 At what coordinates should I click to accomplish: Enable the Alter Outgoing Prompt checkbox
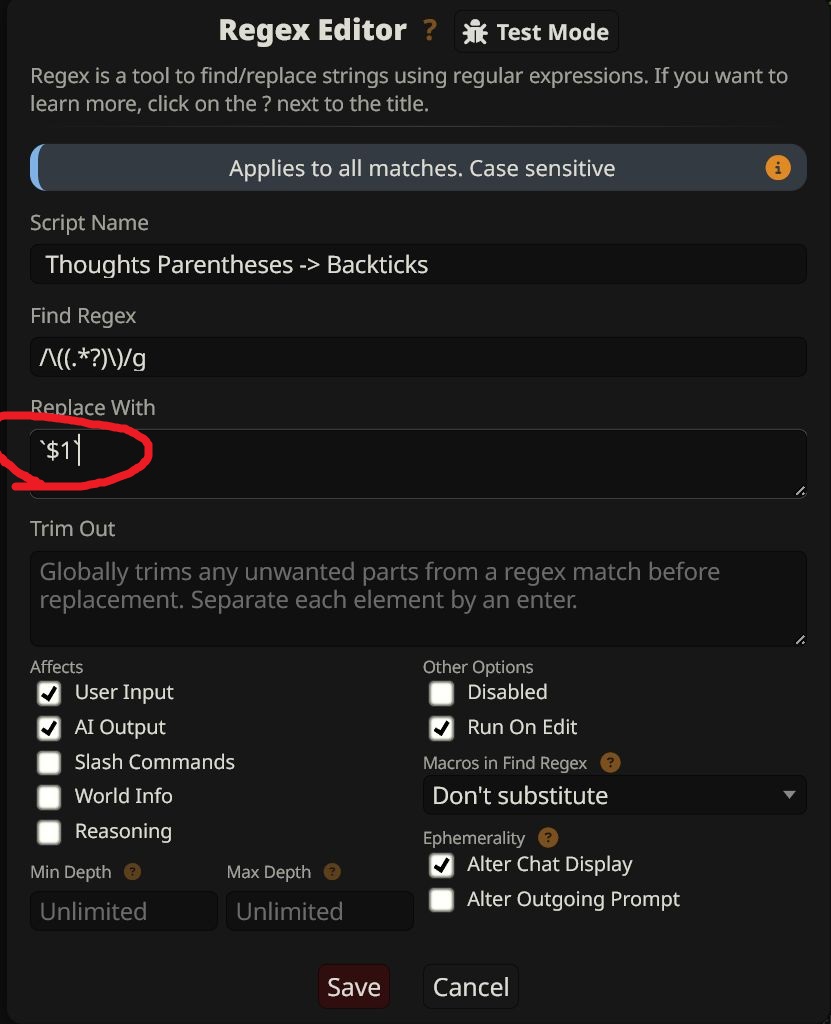pyautogui.click(x=441, y=900)
